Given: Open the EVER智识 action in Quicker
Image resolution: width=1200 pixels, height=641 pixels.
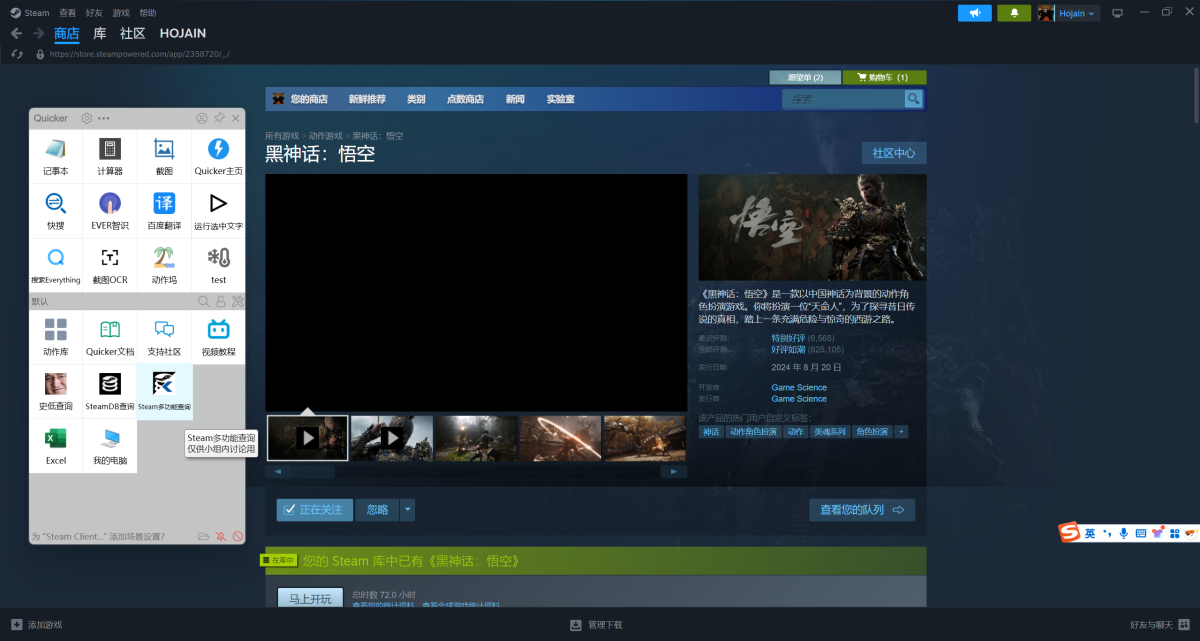Looking at the screenshot, I should (110, 211).
